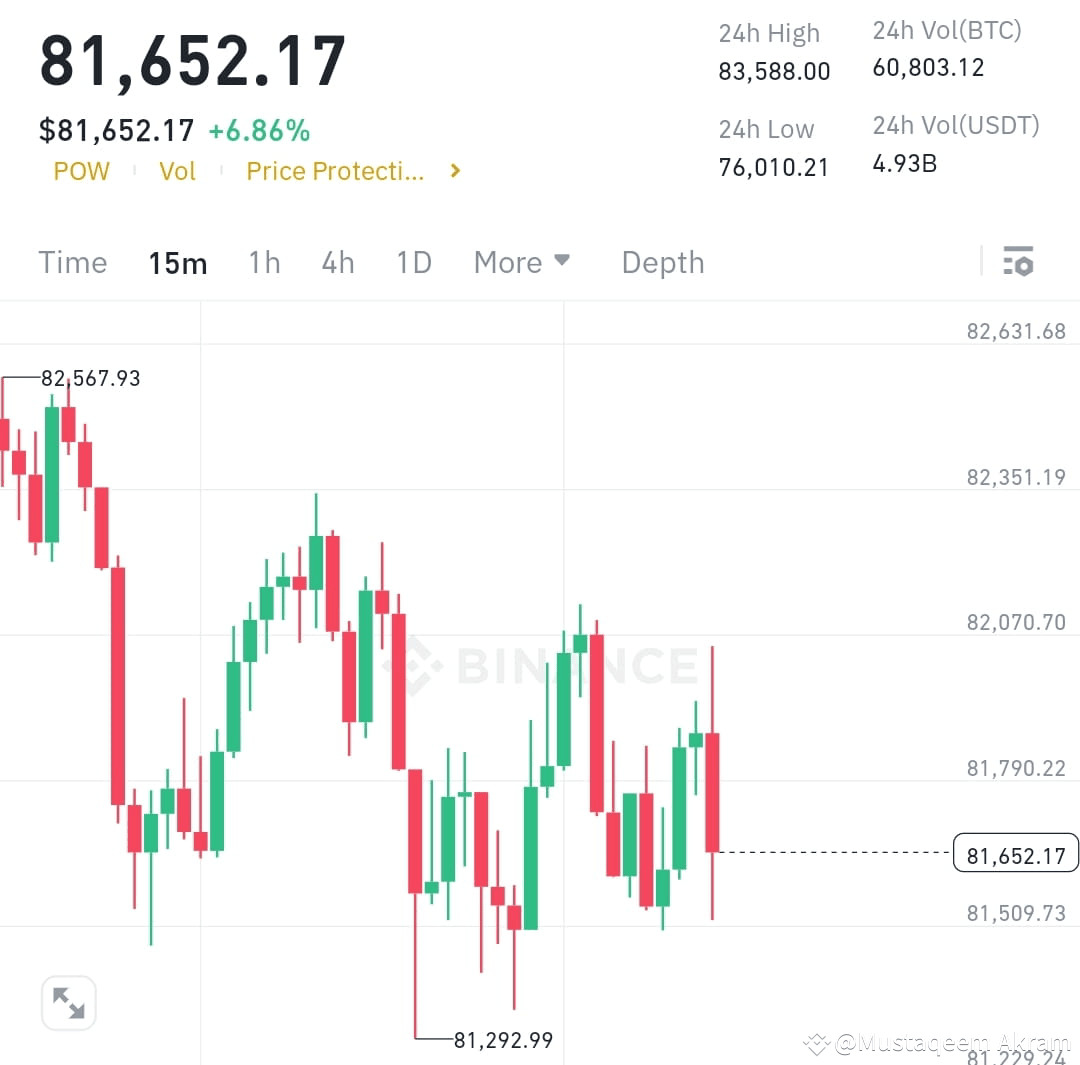The width and height of the screenshot is (1080, 1065).
Task: Select the Vol label
Action: [177, 171]
